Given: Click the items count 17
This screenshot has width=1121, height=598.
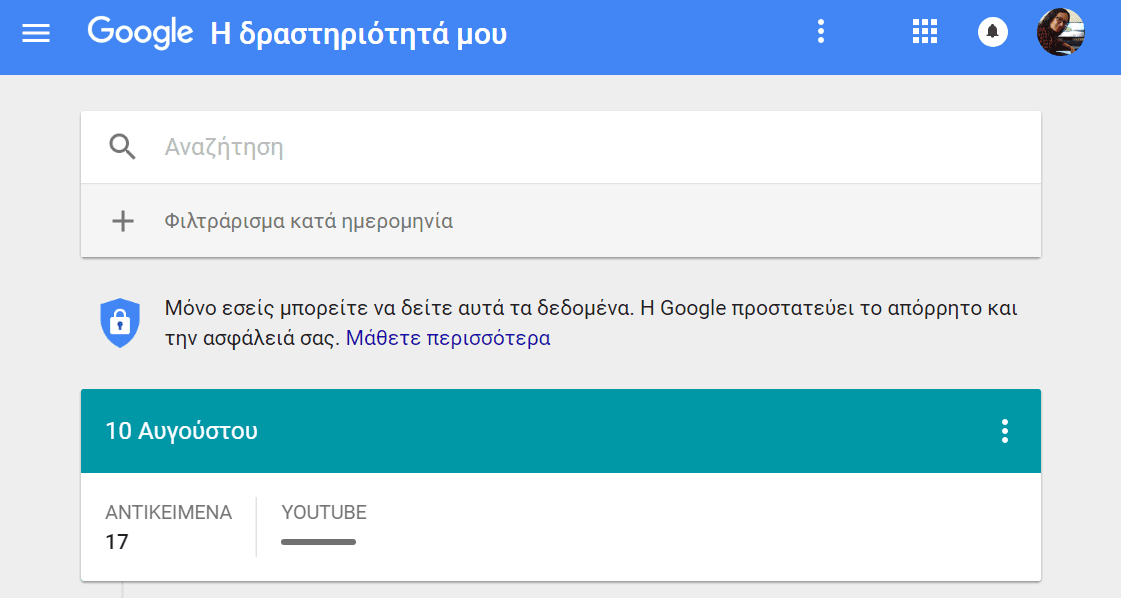Looking at the screenshot, I should [117, 542].
